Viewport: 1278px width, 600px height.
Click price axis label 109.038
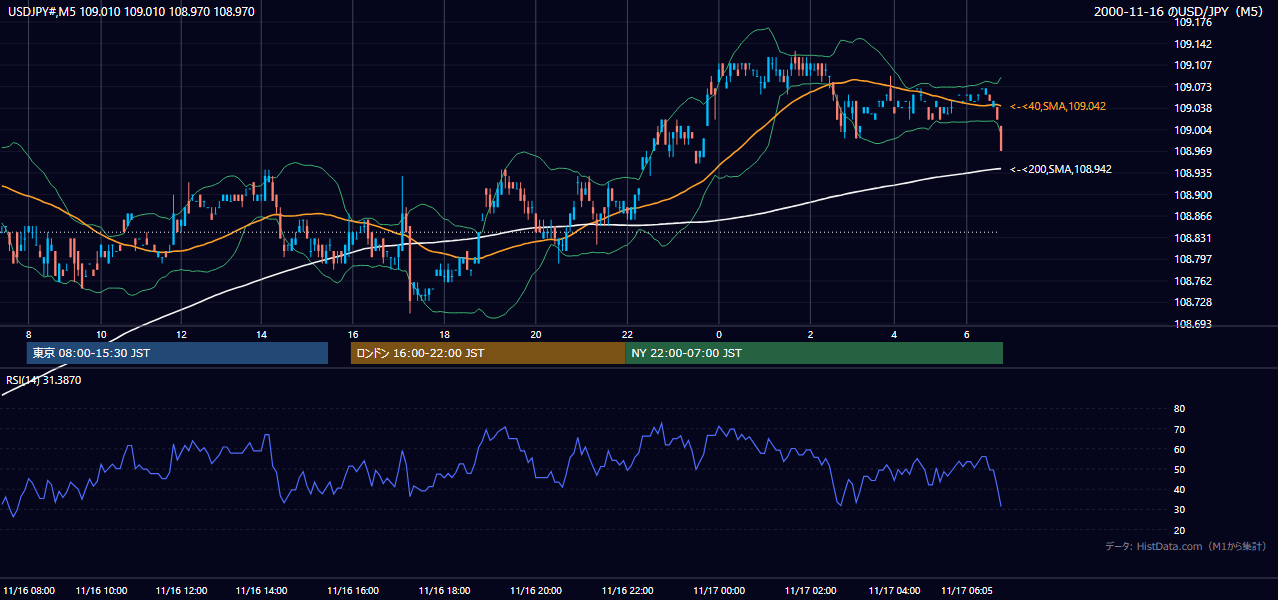click(1193, 108)
